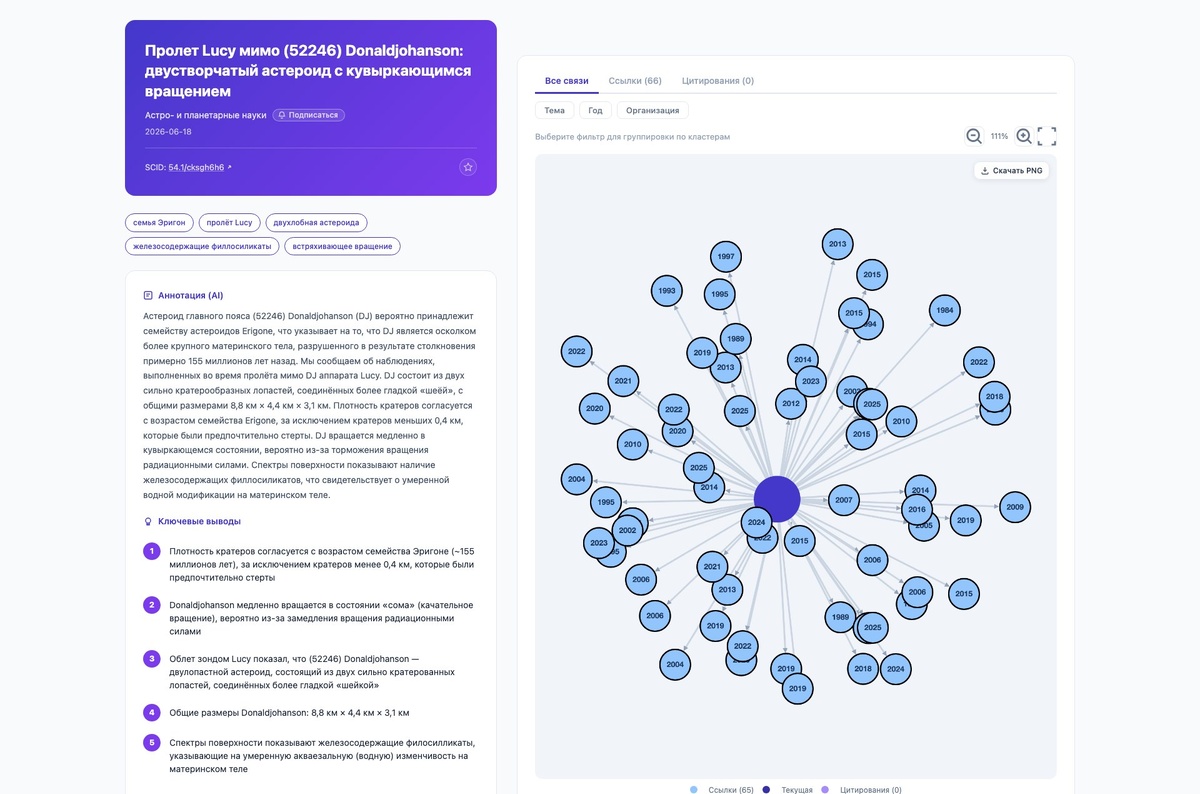This screenshot has height=794, width=1200.
Task: Select the 2007 node in the graph
Action: point(844,500)
